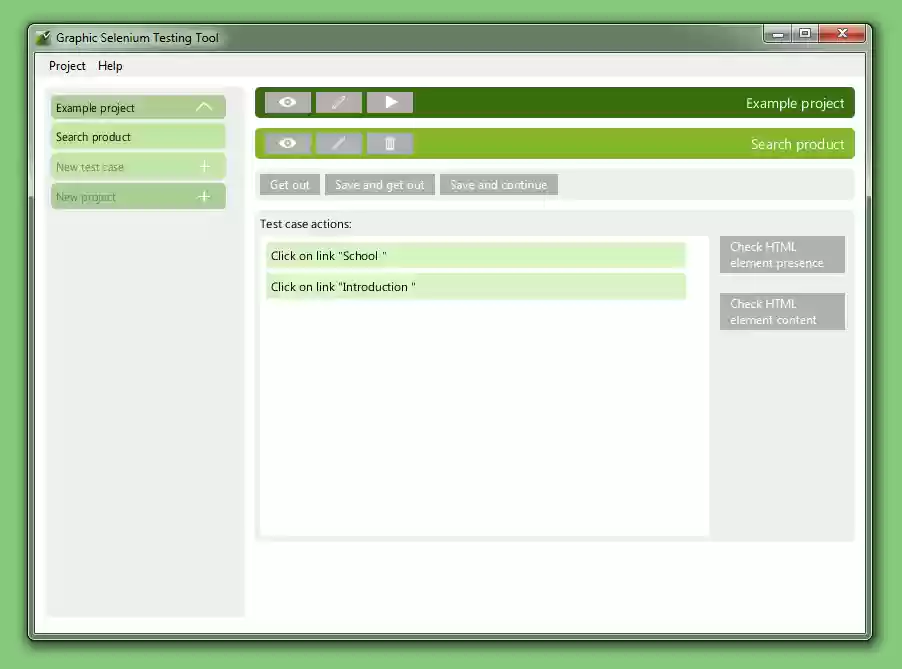
Task: Select the Search product test case in sidebar
Action: [138, 136]
